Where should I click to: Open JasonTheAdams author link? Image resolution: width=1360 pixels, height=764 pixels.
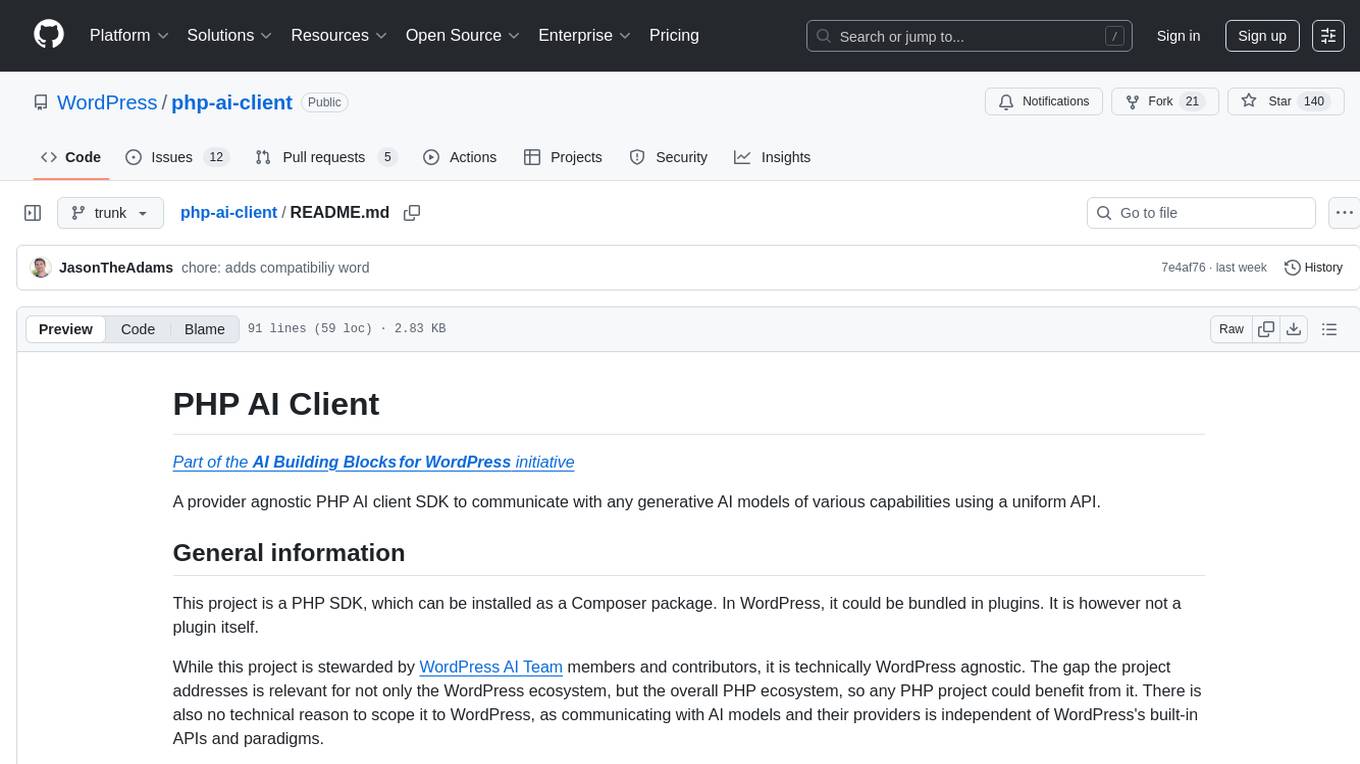(116, 268)
